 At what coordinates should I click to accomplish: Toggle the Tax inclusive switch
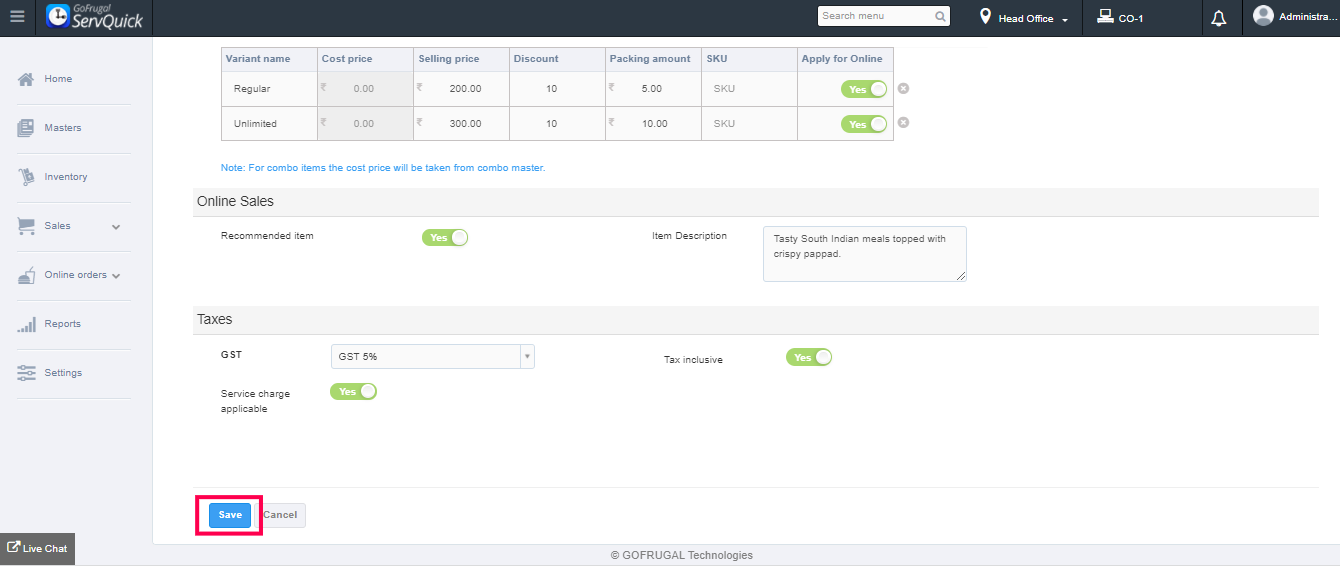coord(809,357)
